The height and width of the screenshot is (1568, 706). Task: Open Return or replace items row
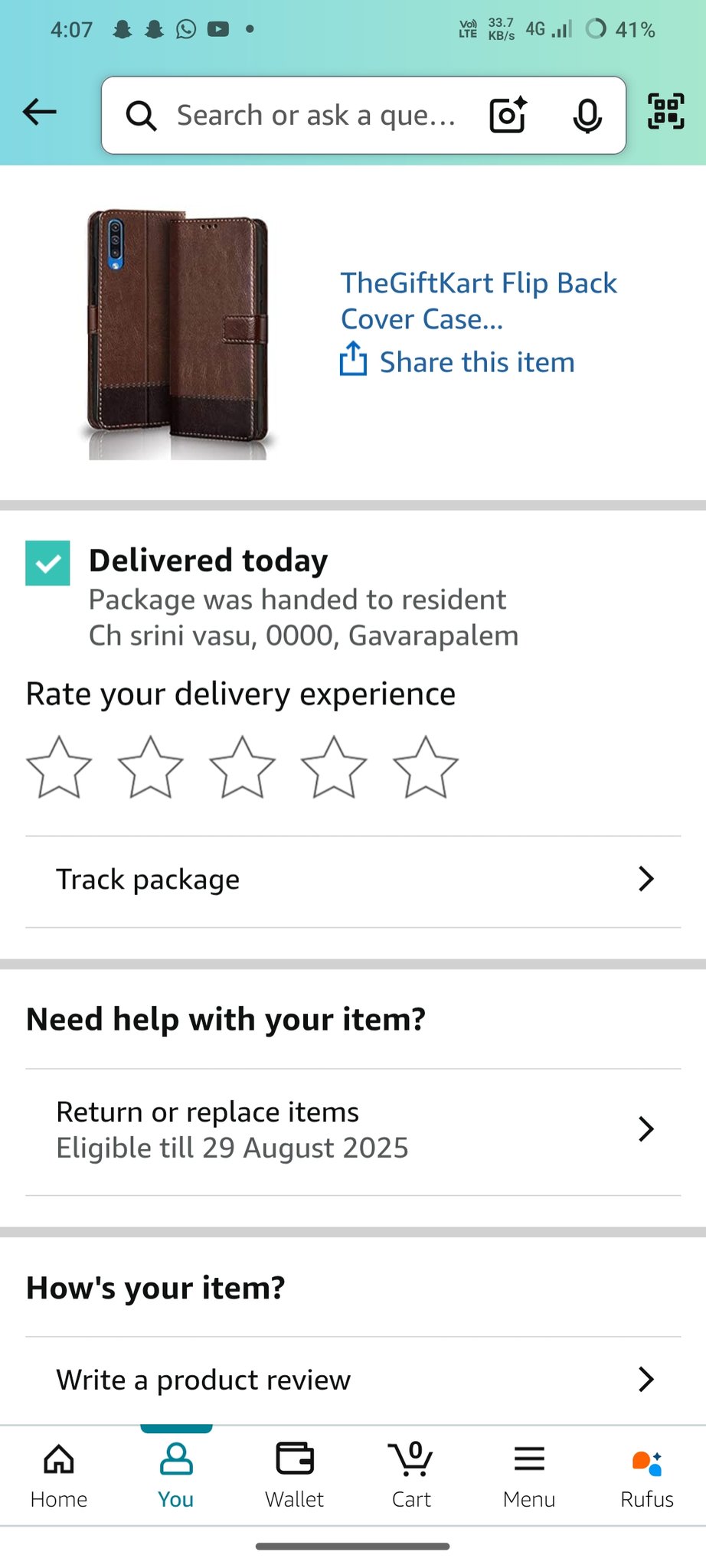[x=352, y=1130]
